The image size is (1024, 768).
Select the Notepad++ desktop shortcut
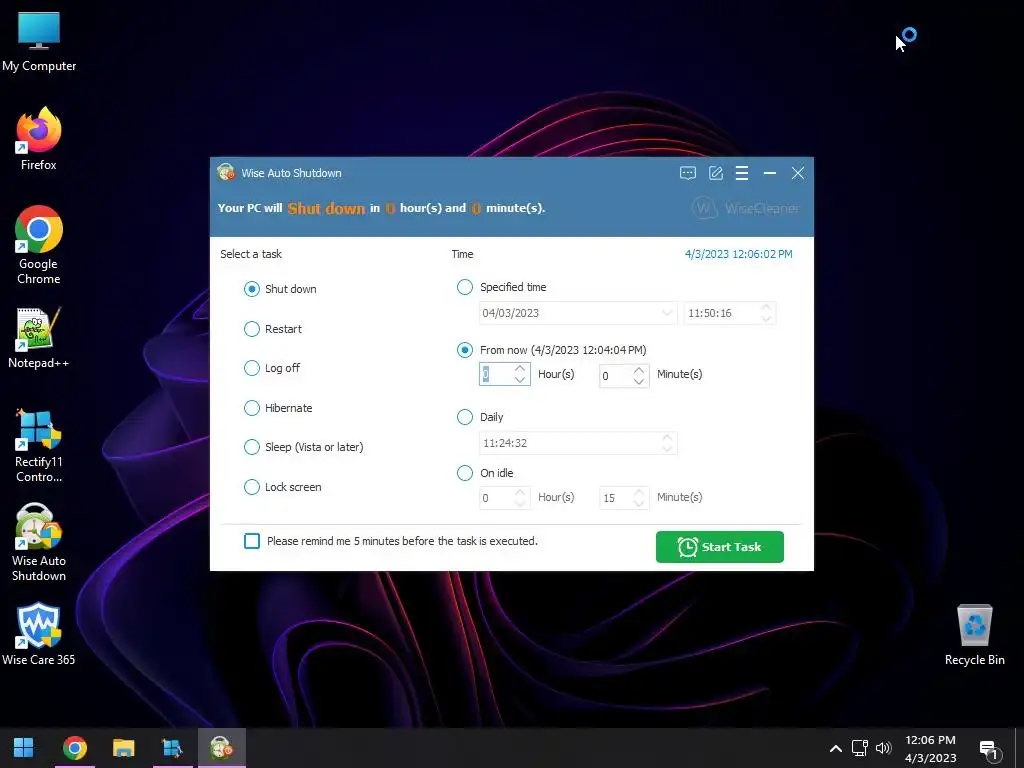(x=39, y=338)
